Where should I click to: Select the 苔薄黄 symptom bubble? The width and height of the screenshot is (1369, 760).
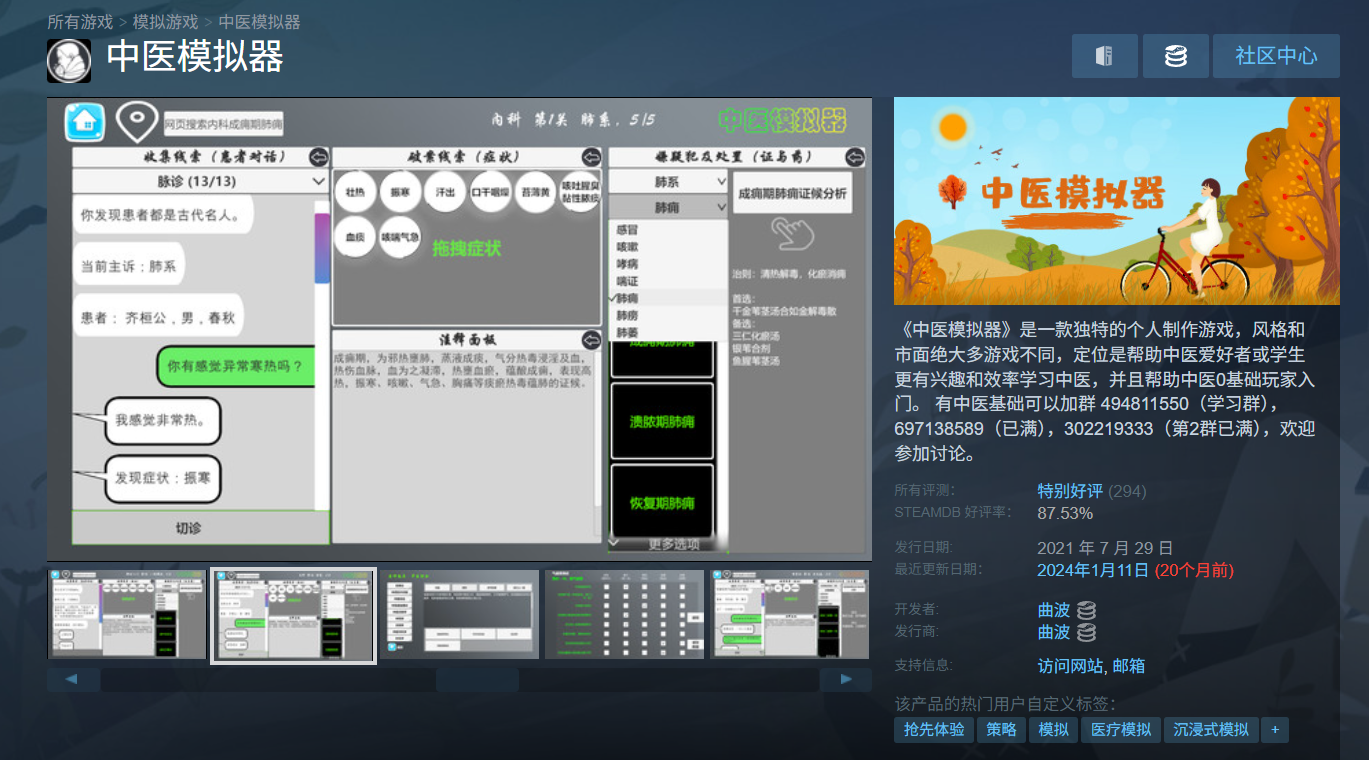pos(535,191)
